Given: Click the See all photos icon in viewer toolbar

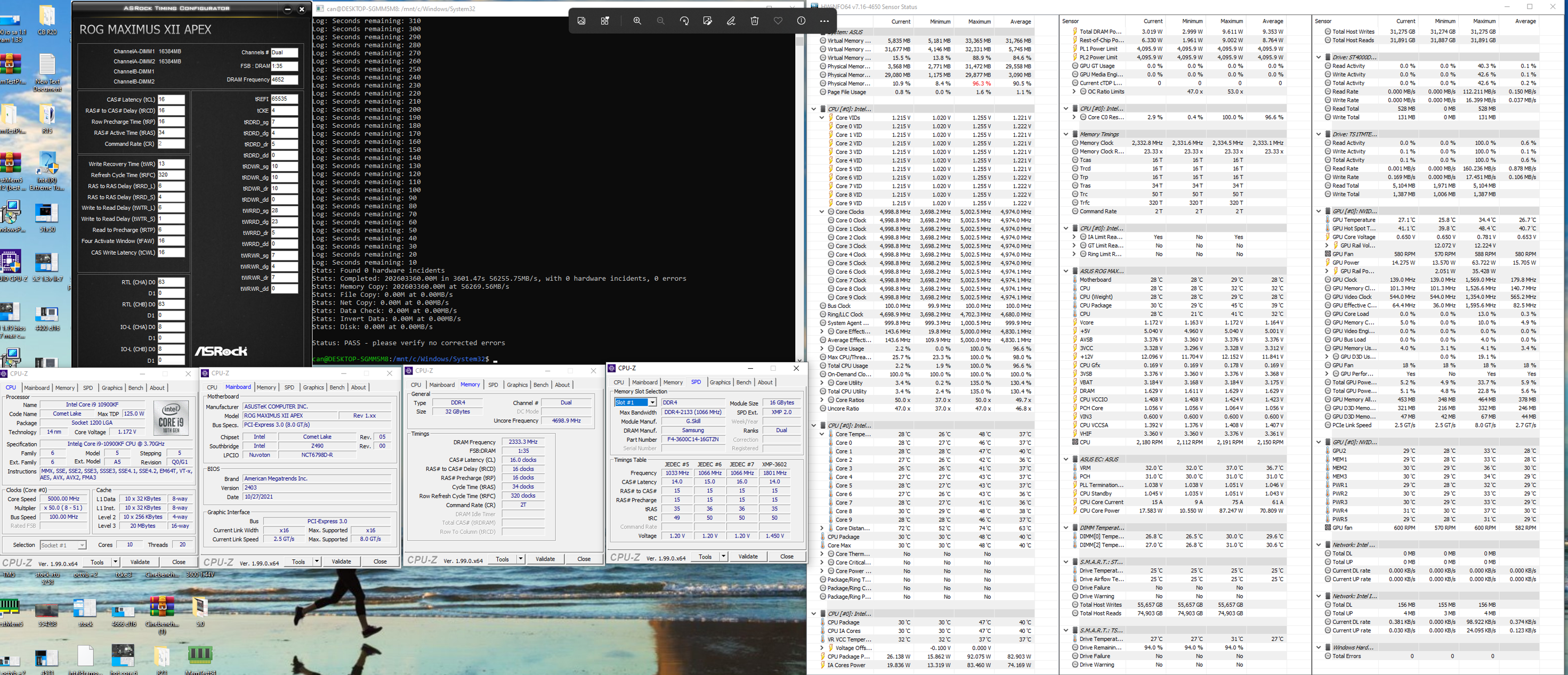Looking at the screenshot, I should (x=581, y=21).
